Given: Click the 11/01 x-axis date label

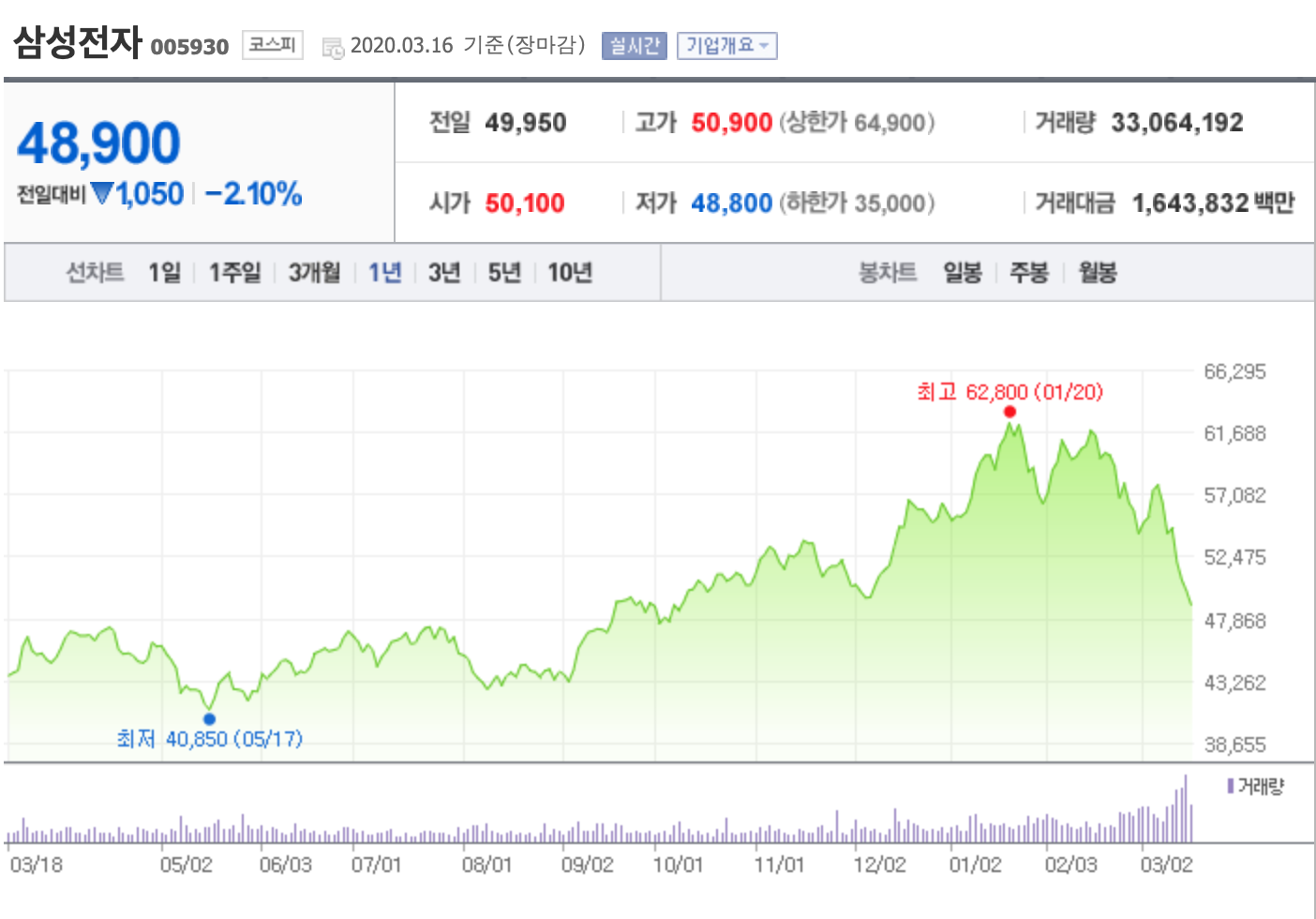Looking at the screenshot, I should (779, 865).
